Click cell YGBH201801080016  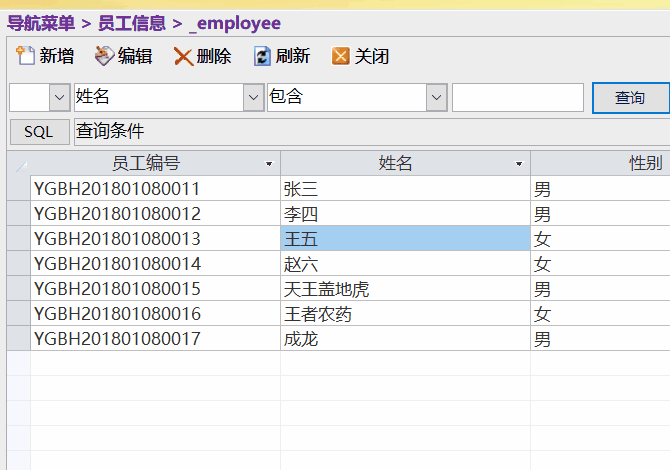pyautogui.click(x=156, y=314)
